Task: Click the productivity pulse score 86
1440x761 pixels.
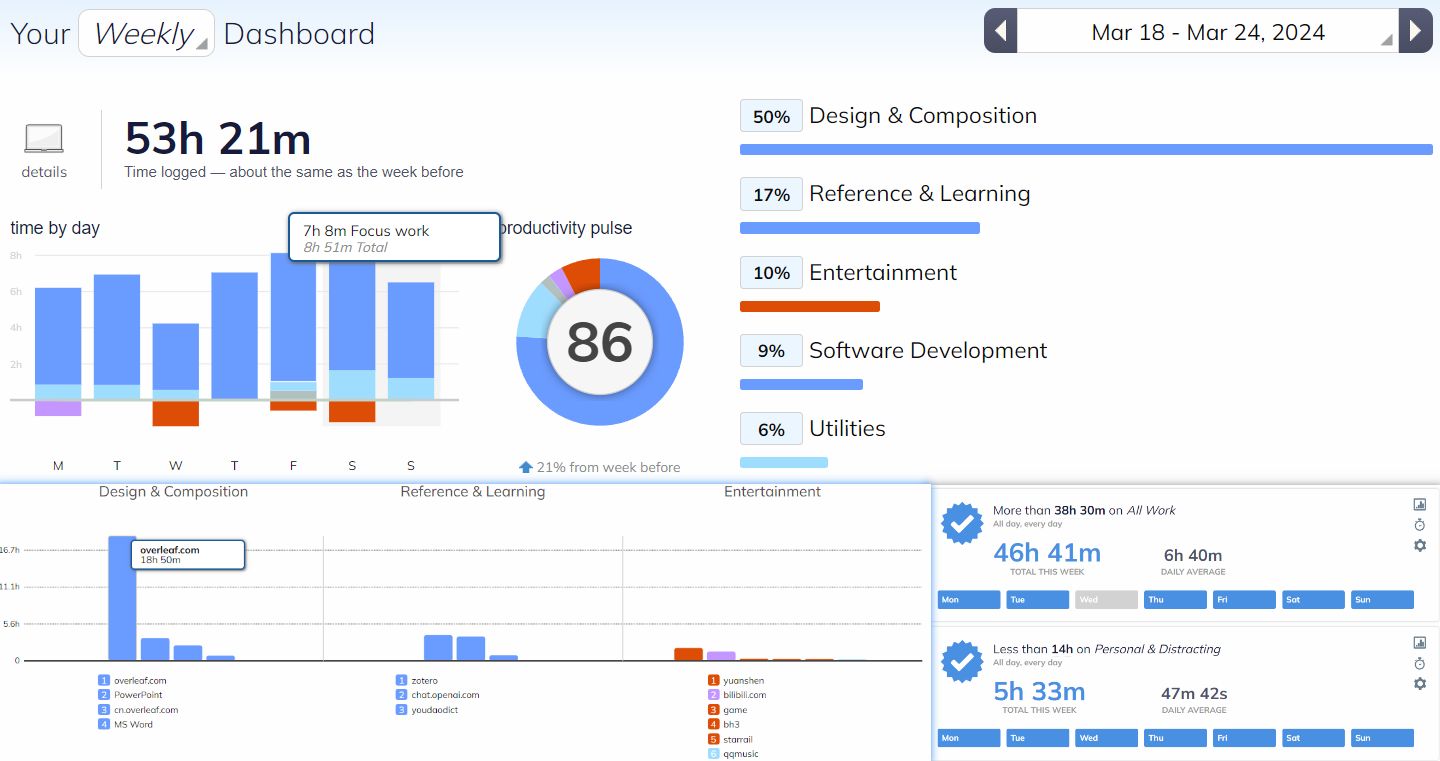Action: [x=600, y=343]
